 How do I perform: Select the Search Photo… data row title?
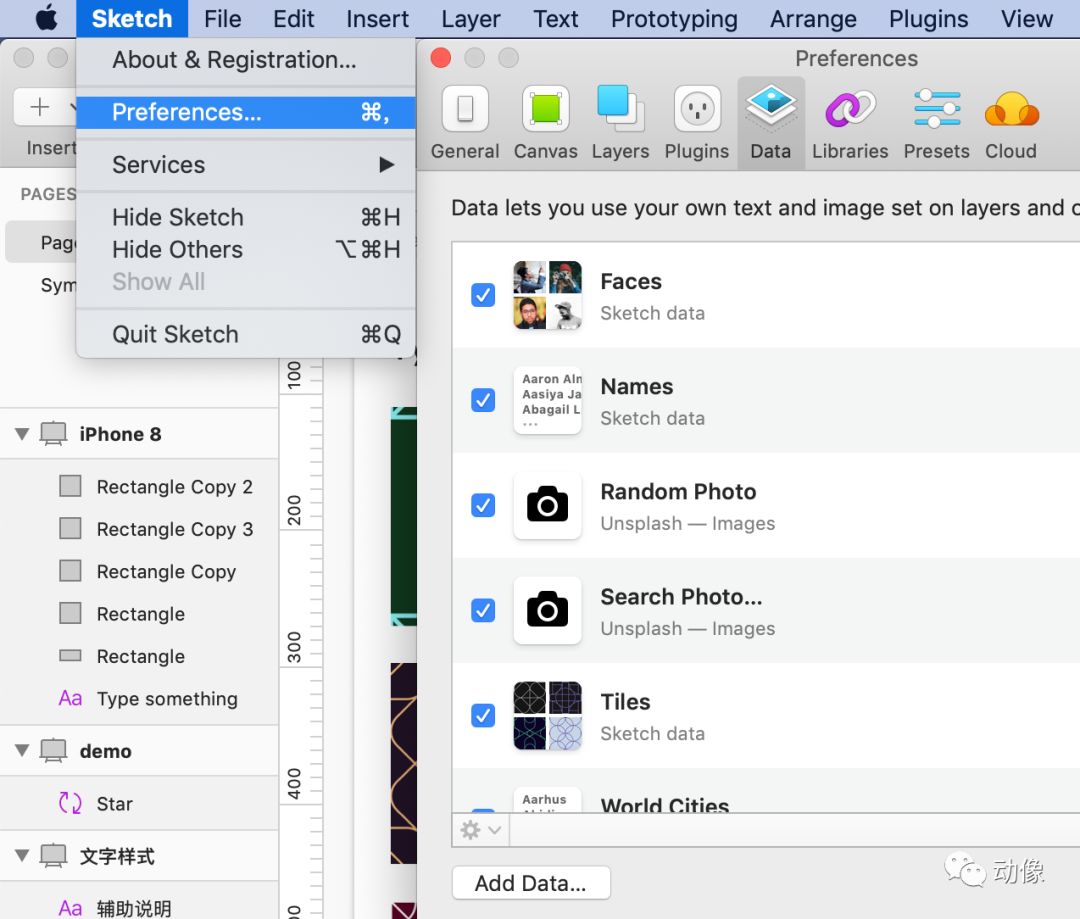tap(681, 597)
